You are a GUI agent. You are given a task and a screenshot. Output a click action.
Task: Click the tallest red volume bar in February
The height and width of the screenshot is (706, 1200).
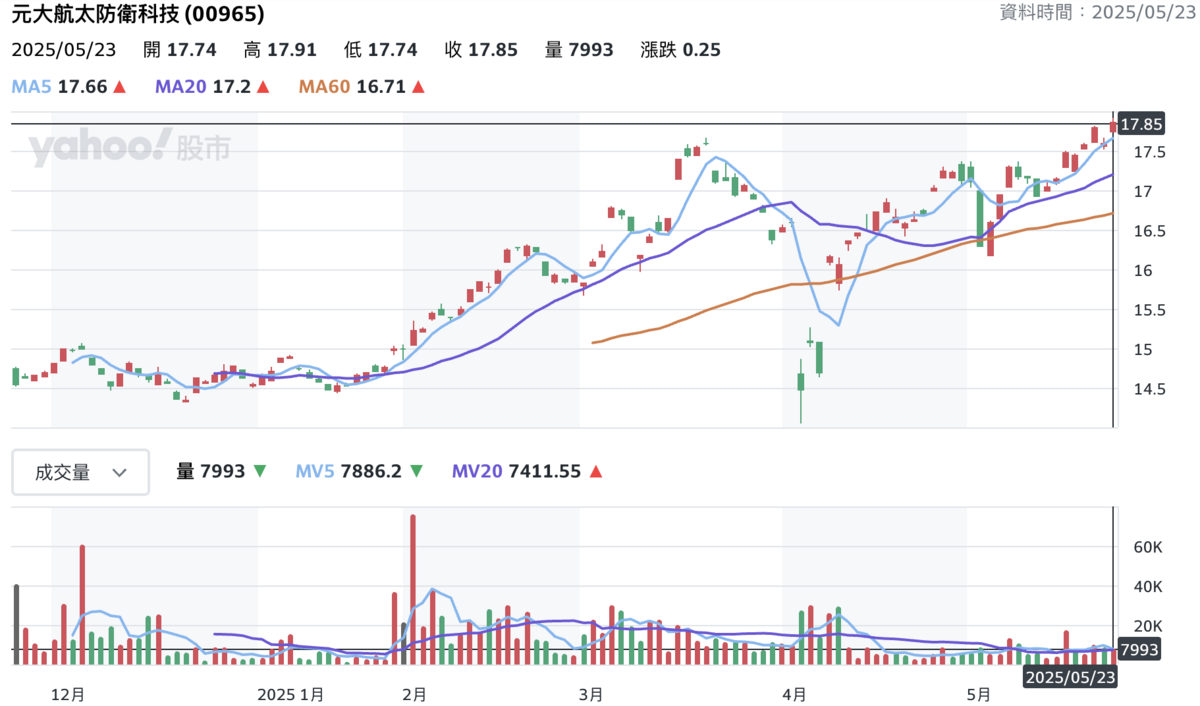(x=413, y=588)
